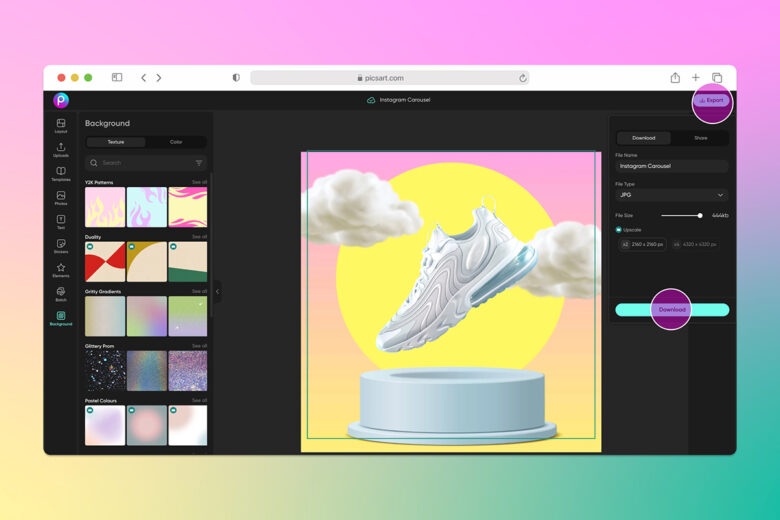Viewport: 780px width, 520px height.
Task: Open the Elements panel
Action: [61, 270]
